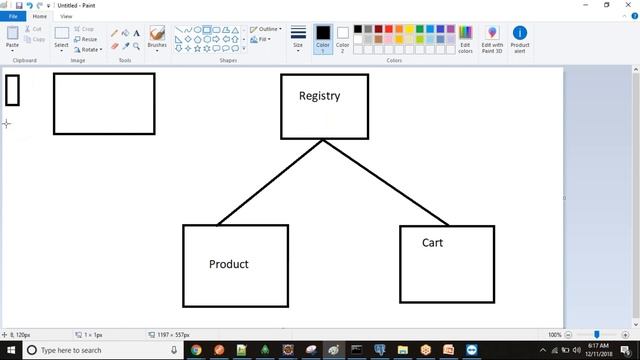The image size is (640, 360).
Task: Click the Save icon in title bar
Action: (19, 5)
